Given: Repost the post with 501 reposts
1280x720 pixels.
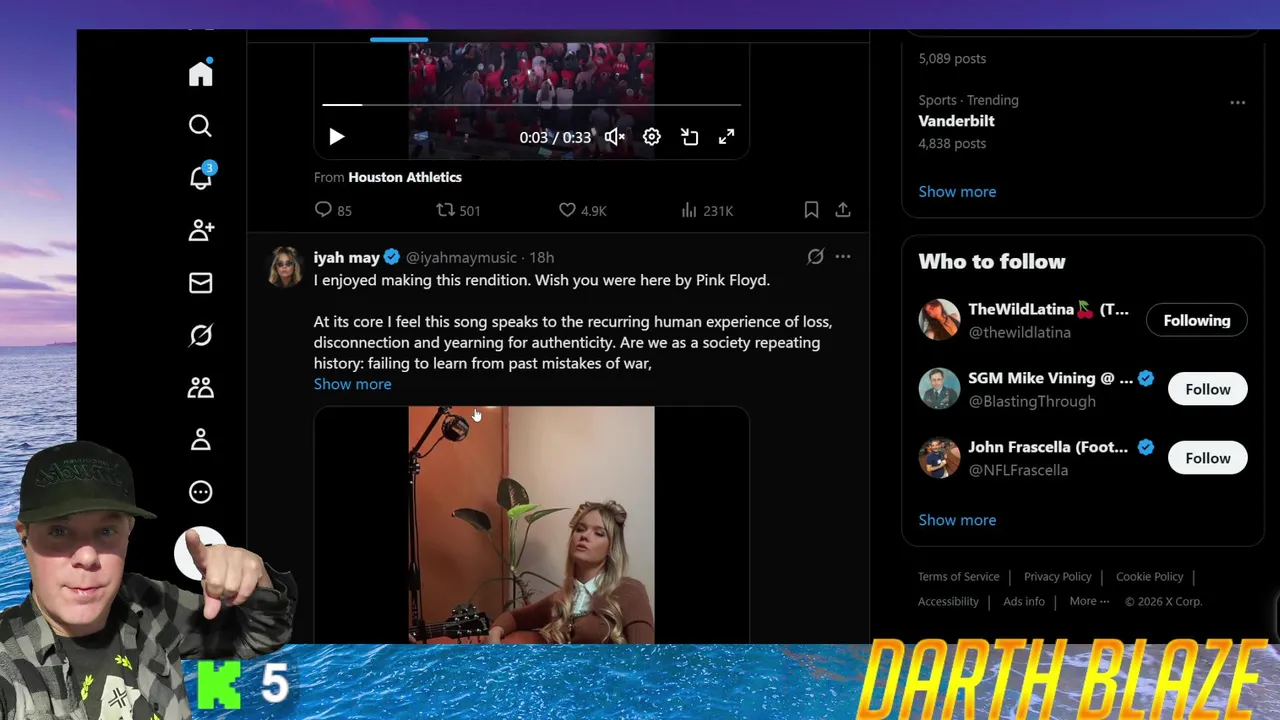Looking at the screenshot, I should click(458, 210).
